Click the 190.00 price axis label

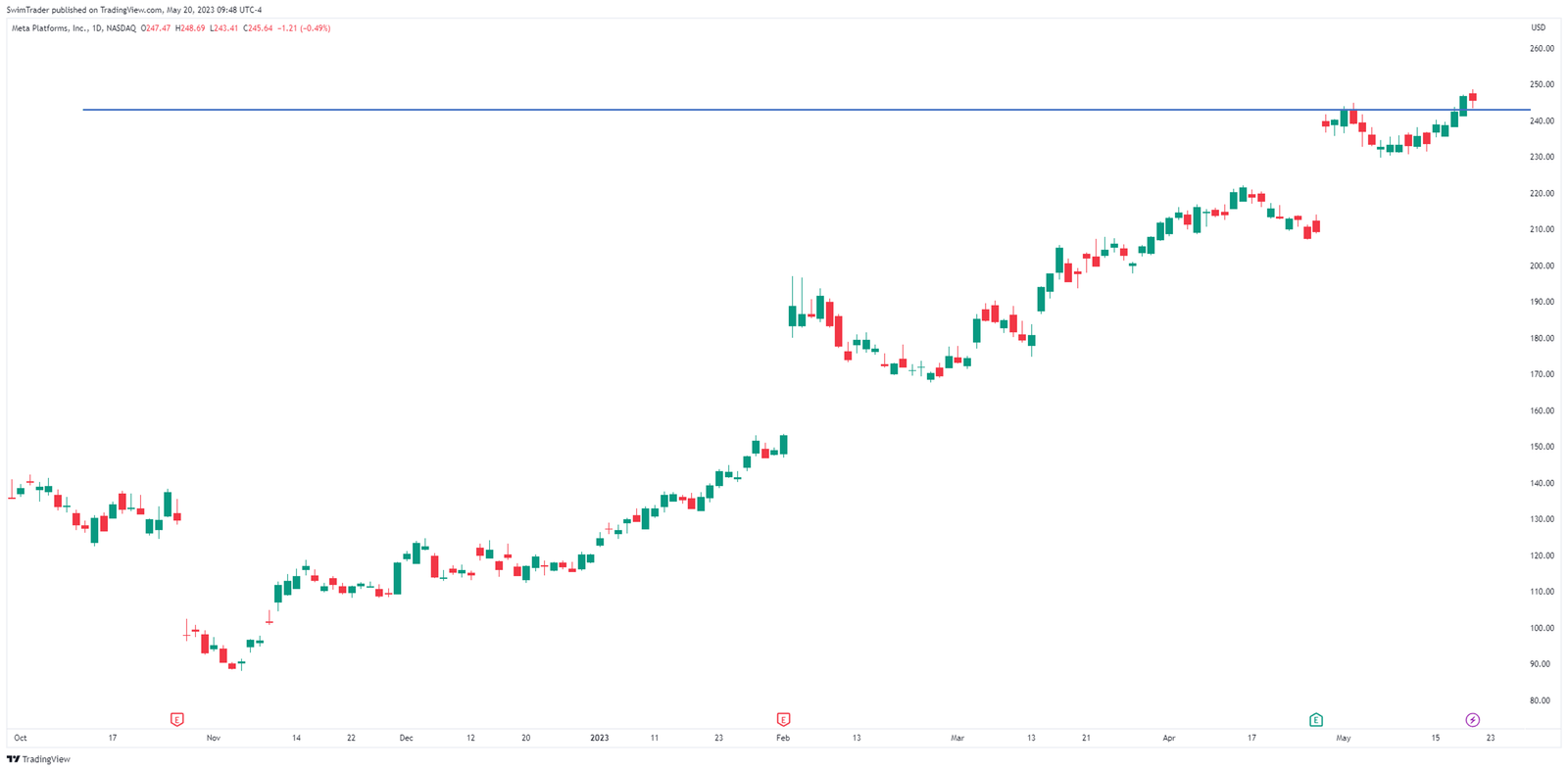point(1542,302)
